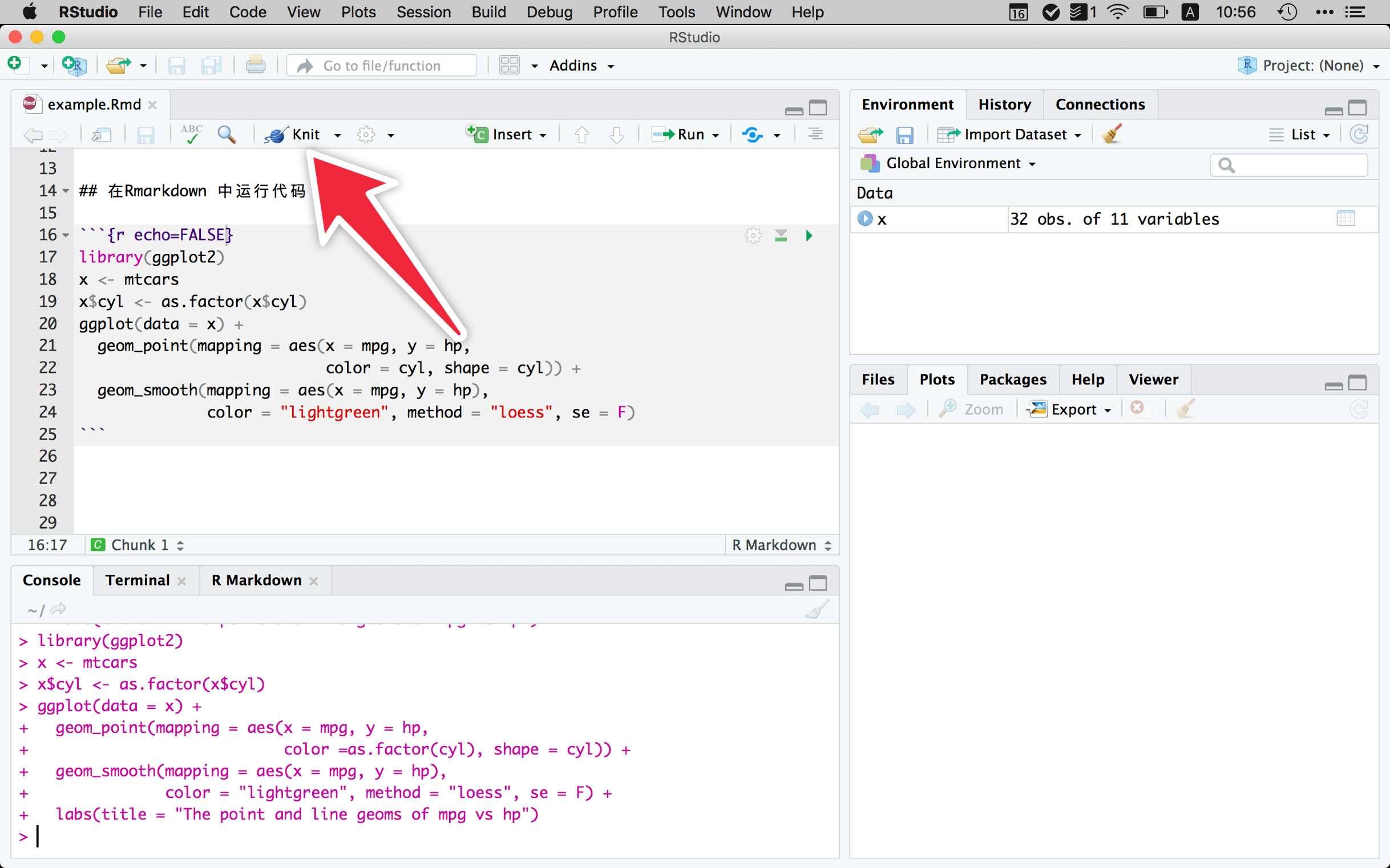
Task: Expand data object x blue arrow
Action: [864, 219]
